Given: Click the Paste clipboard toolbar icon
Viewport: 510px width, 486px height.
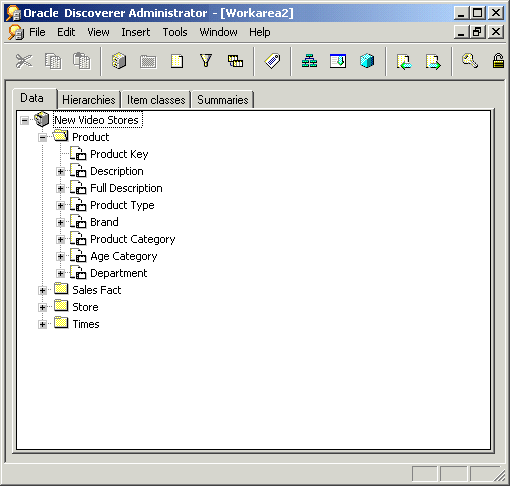Looking at the screenshot, I should pos(82,61).
